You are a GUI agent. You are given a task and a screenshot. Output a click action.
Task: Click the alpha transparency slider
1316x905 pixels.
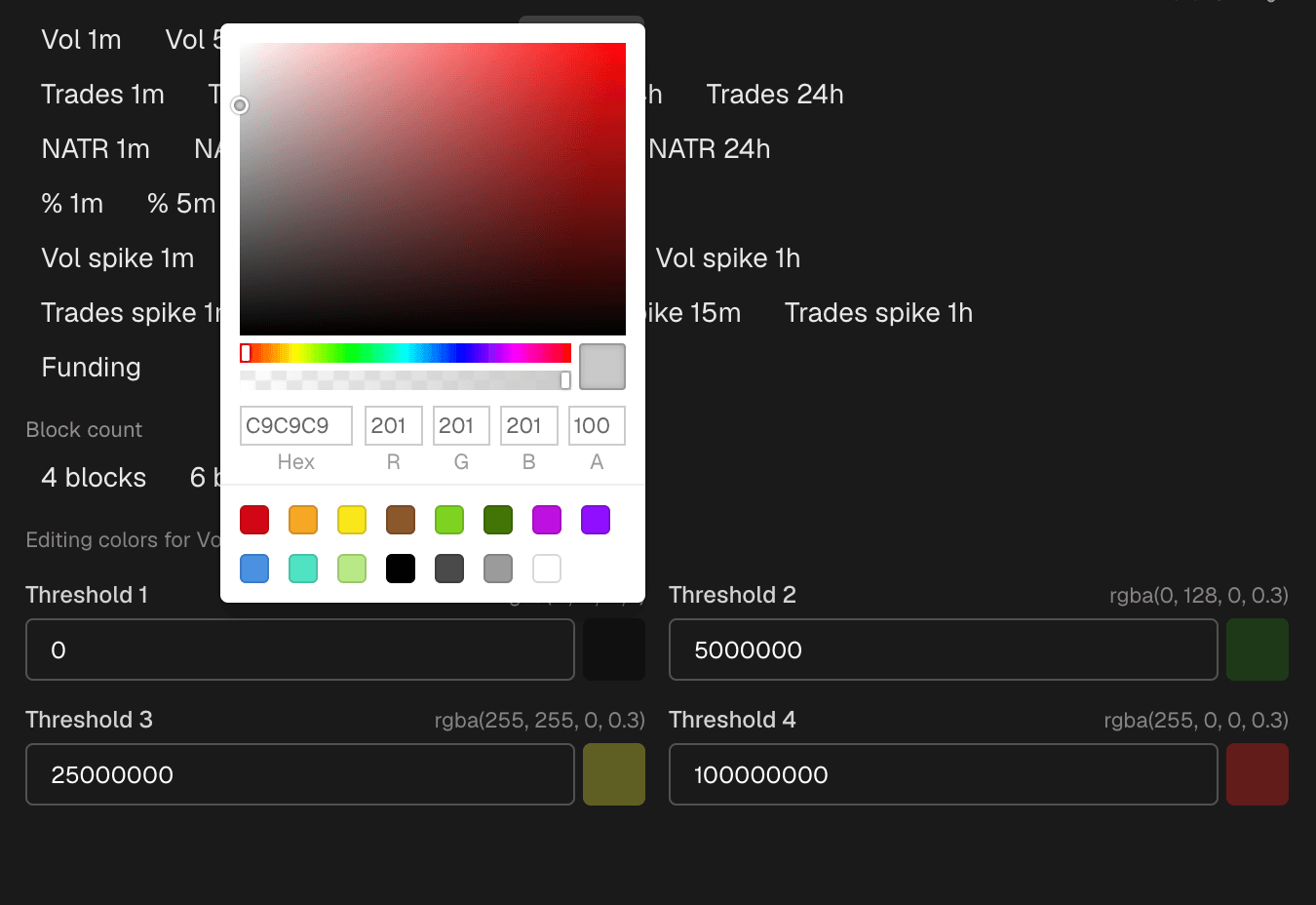tap(406, 380)
